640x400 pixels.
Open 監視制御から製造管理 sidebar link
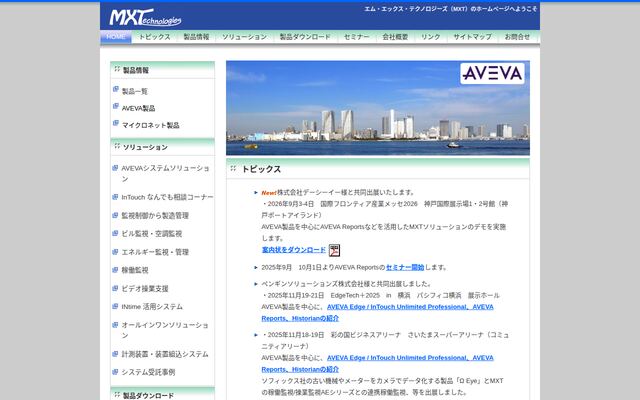click(x=155, y=216)
